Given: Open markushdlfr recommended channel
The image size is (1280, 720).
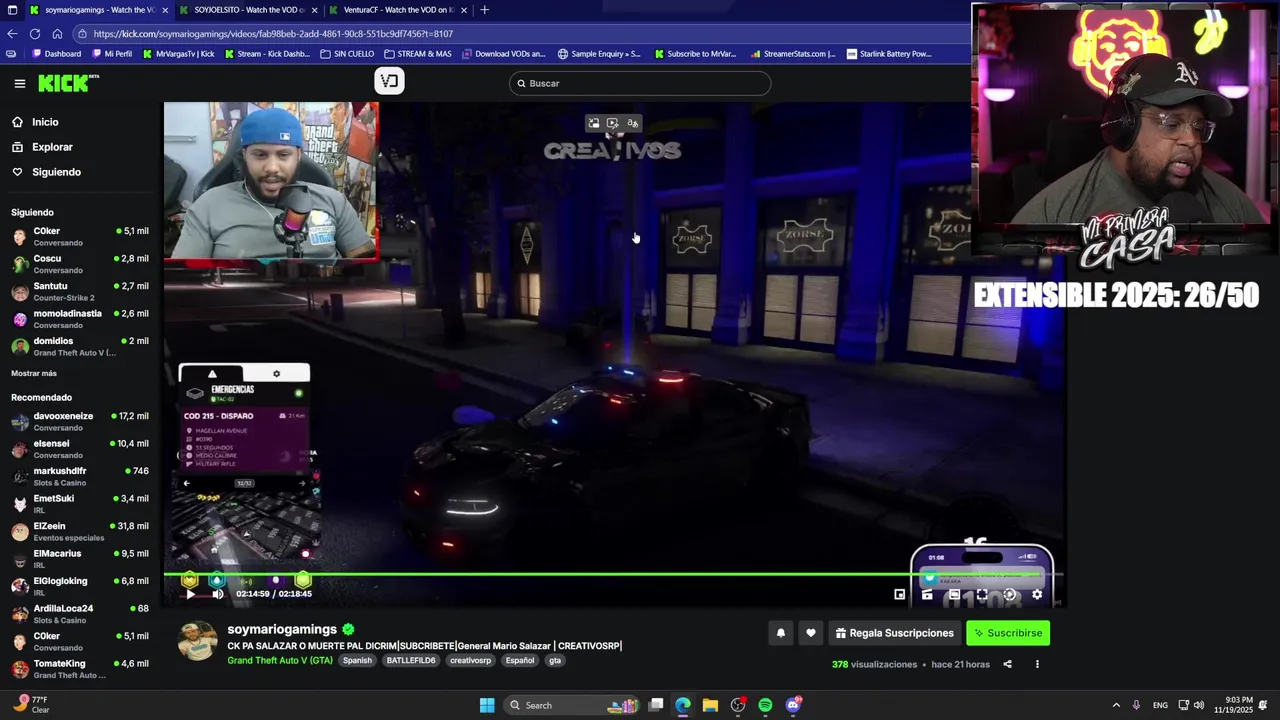Looking at the screenshot, I should point(80,476).
